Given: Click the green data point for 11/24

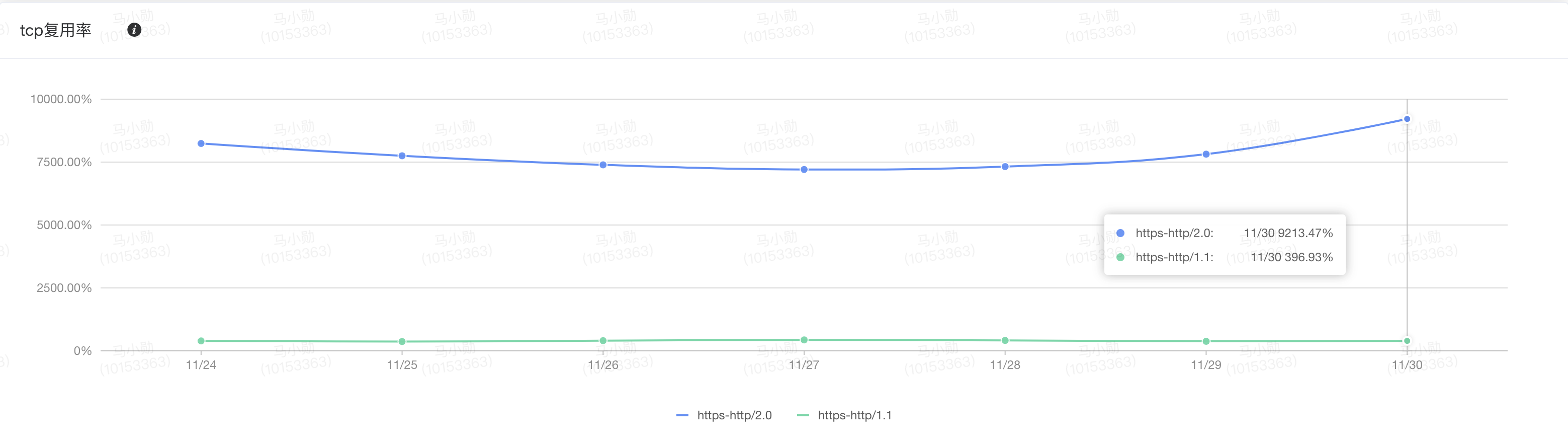Looking at the screenshot, I should point(201,341).
